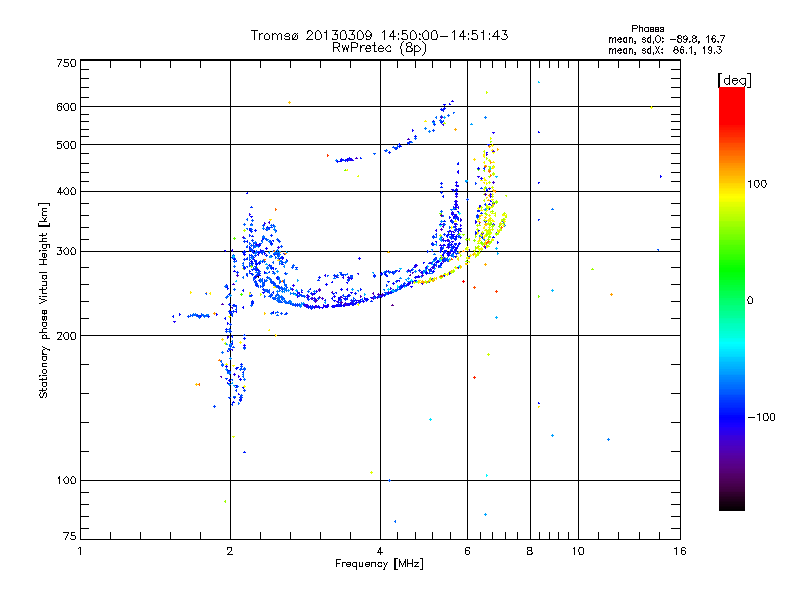Click the x-axis tick label "4"
This screenshot has width=800, height=600.
click(x=380, y=551)
